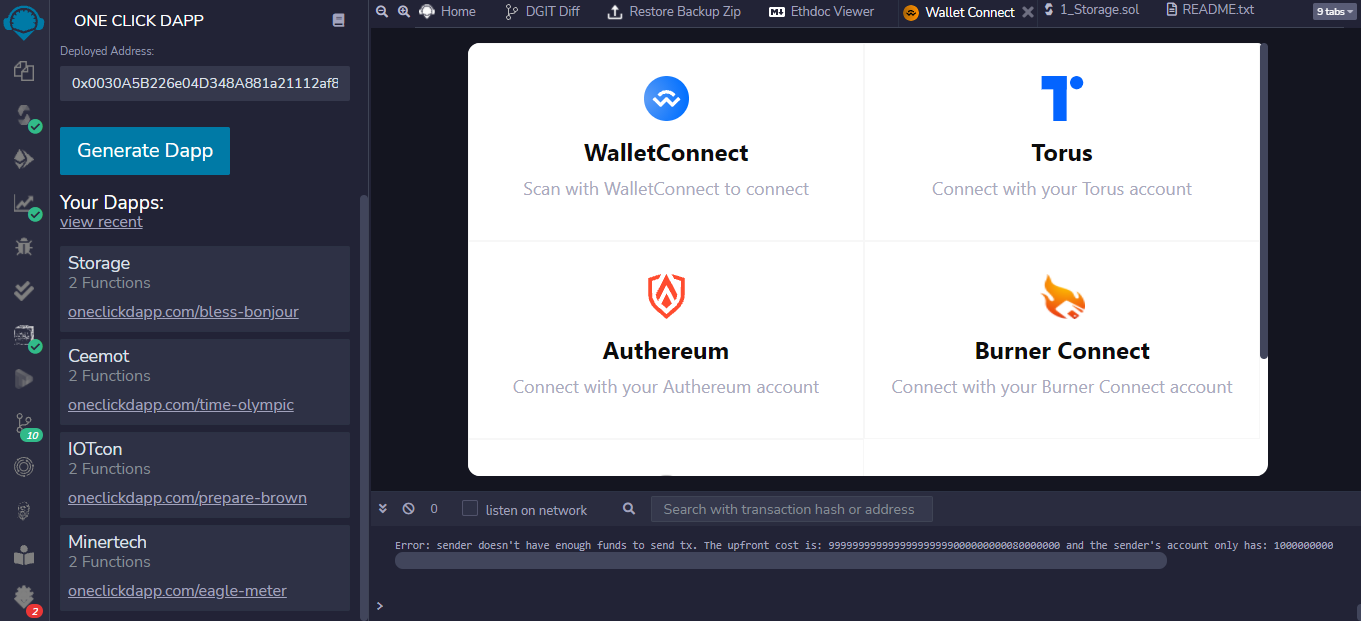Enable the listen on network checkbox

pos(470,509)
